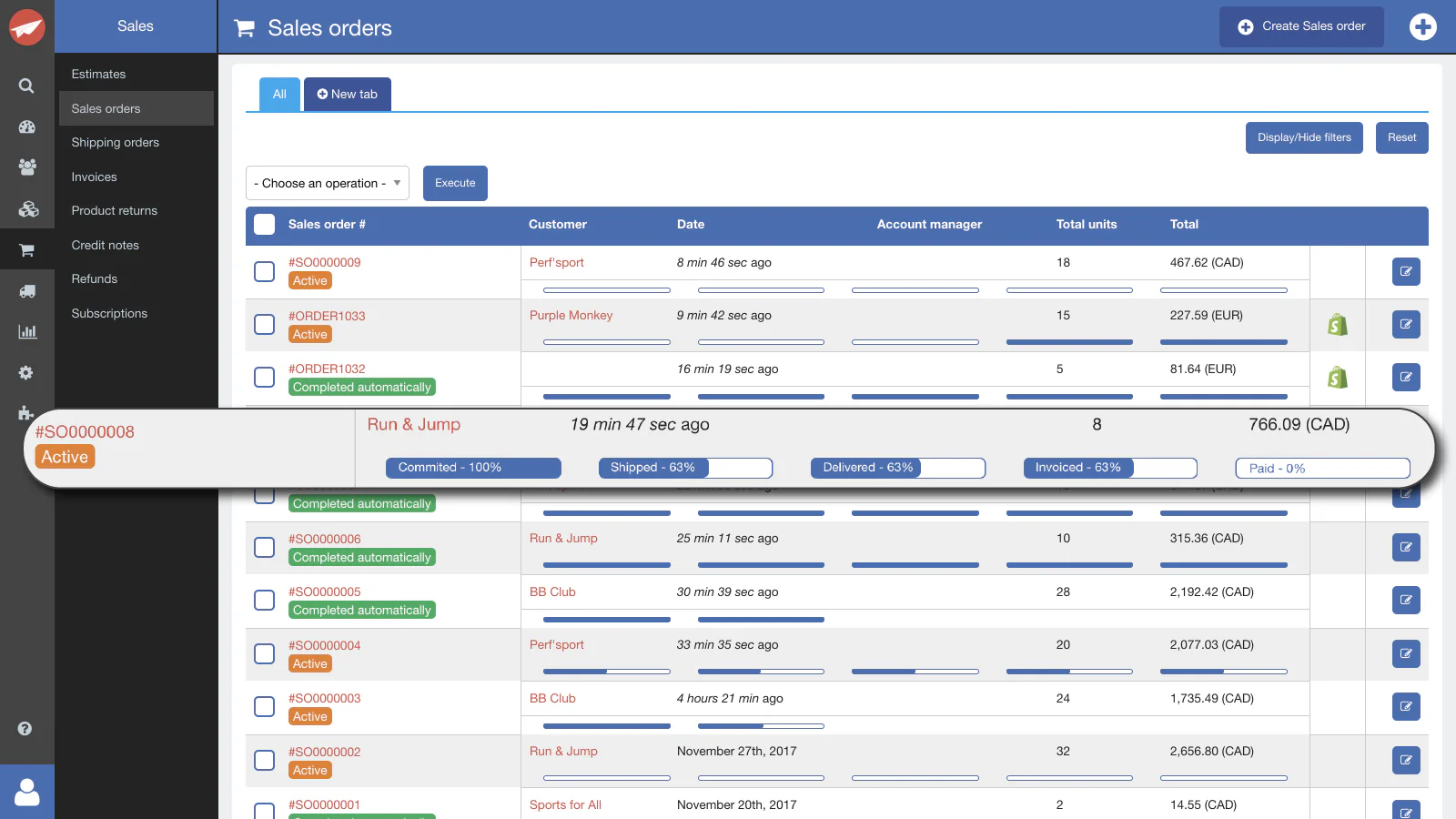1456x819 pixels.
Task: Click the edit pencil icon for order #SO0000009
Action: (x=1406, y=271)
